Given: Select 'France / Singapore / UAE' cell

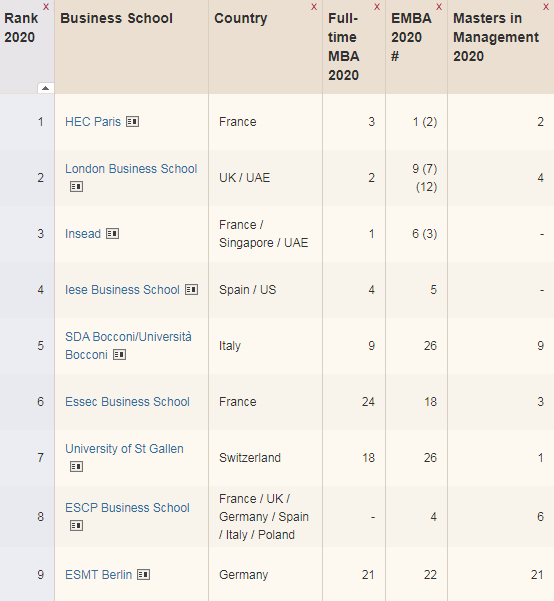Looking at the screenshot, I should pyautogui.click(x=266, y=234).
